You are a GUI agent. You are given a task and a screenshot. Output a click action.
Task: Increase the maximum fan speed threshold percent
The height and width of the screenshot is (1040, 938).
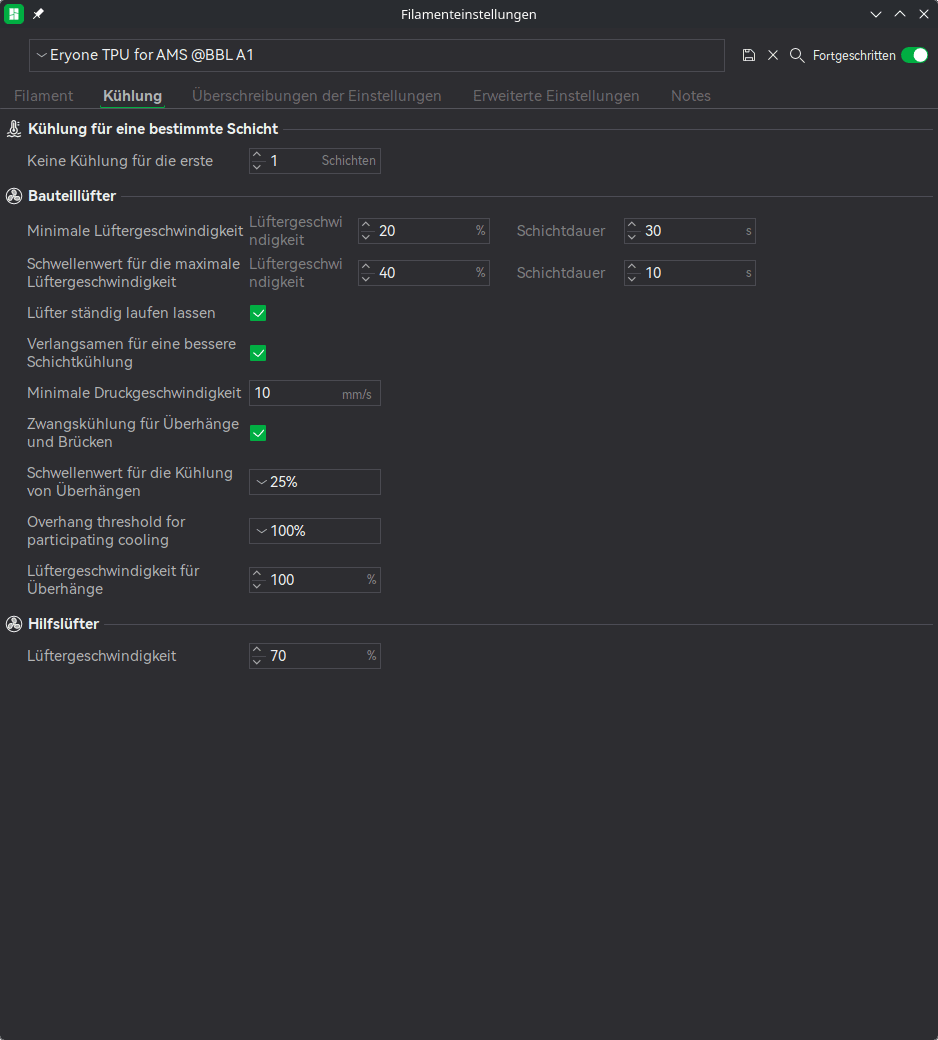[366, 267]
